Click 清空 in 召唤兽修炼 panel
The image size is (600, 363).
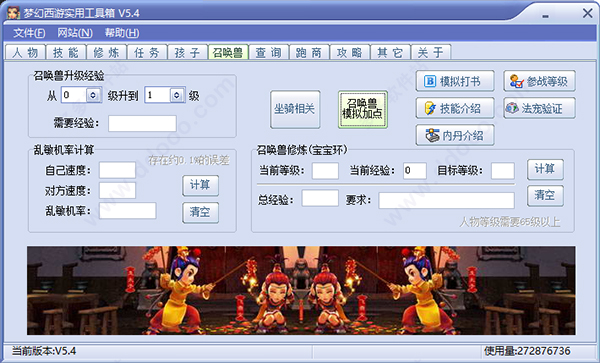(545, 196)
